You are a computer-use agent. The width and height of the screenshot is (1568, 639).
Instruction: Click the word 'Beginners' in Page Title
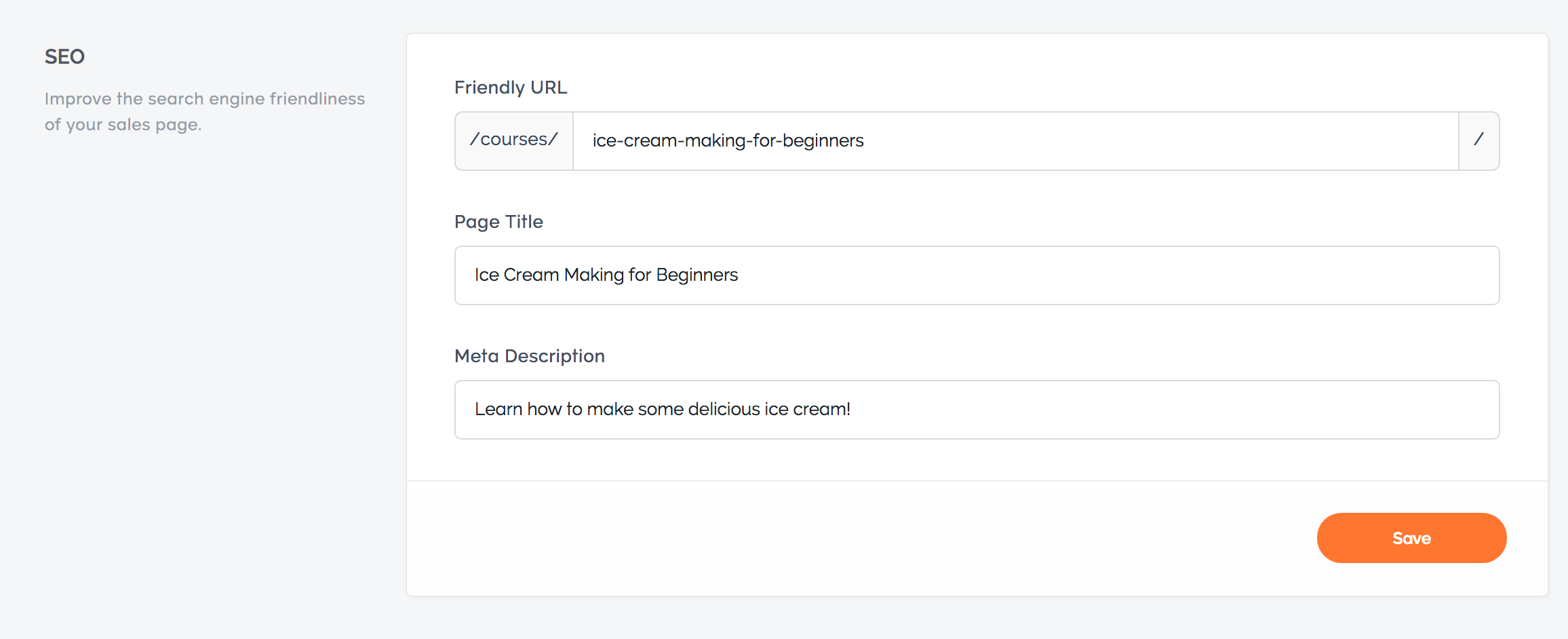[697, 275]
